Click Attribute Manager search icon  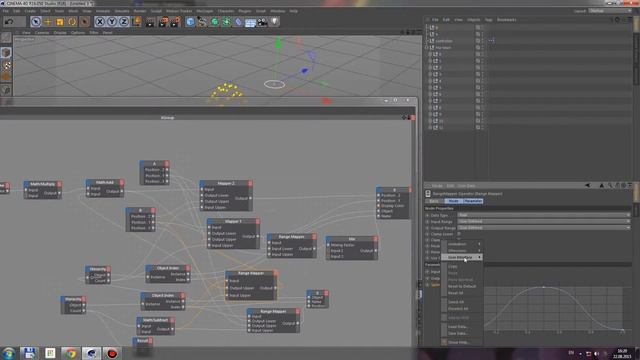coord(610,185)
